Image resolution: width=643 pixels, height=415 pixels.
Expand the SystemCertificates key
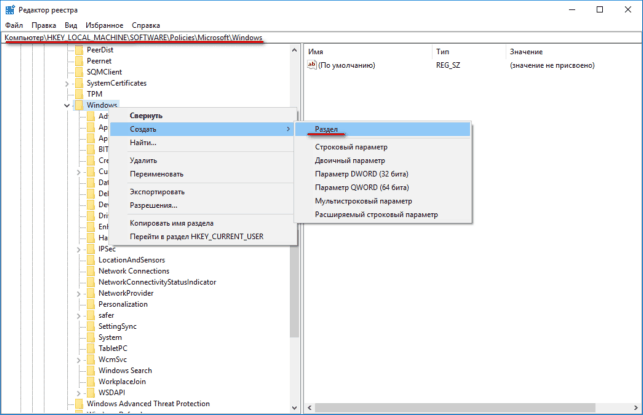coord(67,84)
